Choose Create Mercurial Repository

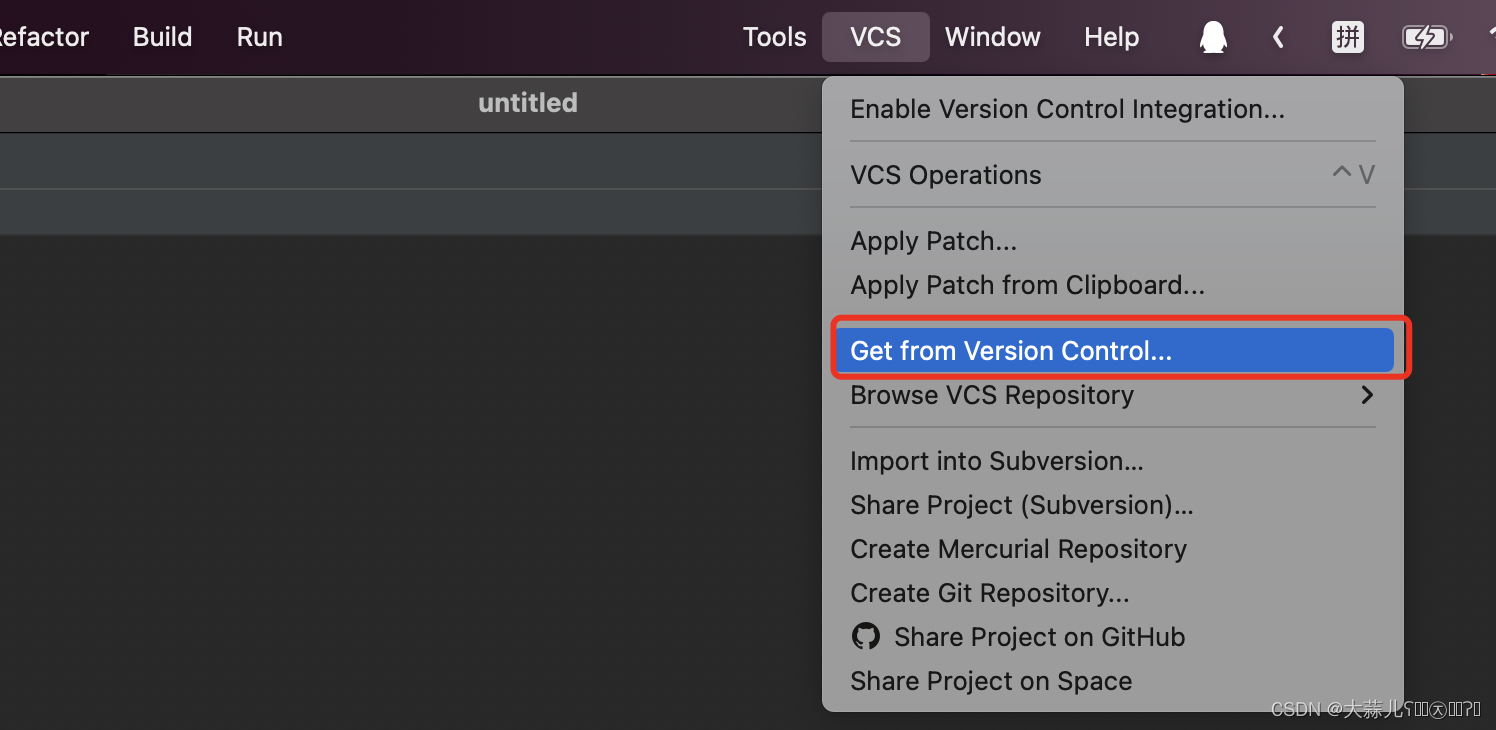1018,549
